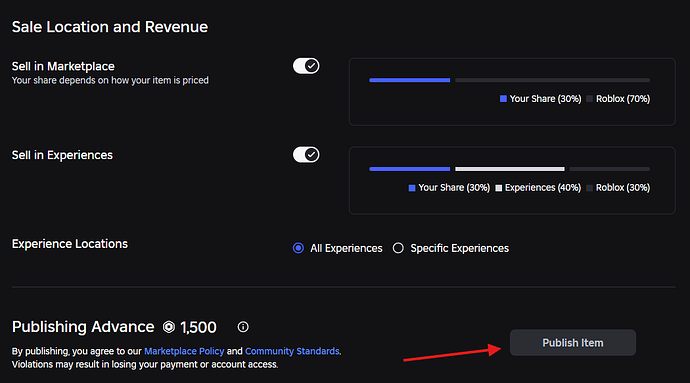Click the 'Your Share (30%)' legend in the Marketplace box

point(541,99)
